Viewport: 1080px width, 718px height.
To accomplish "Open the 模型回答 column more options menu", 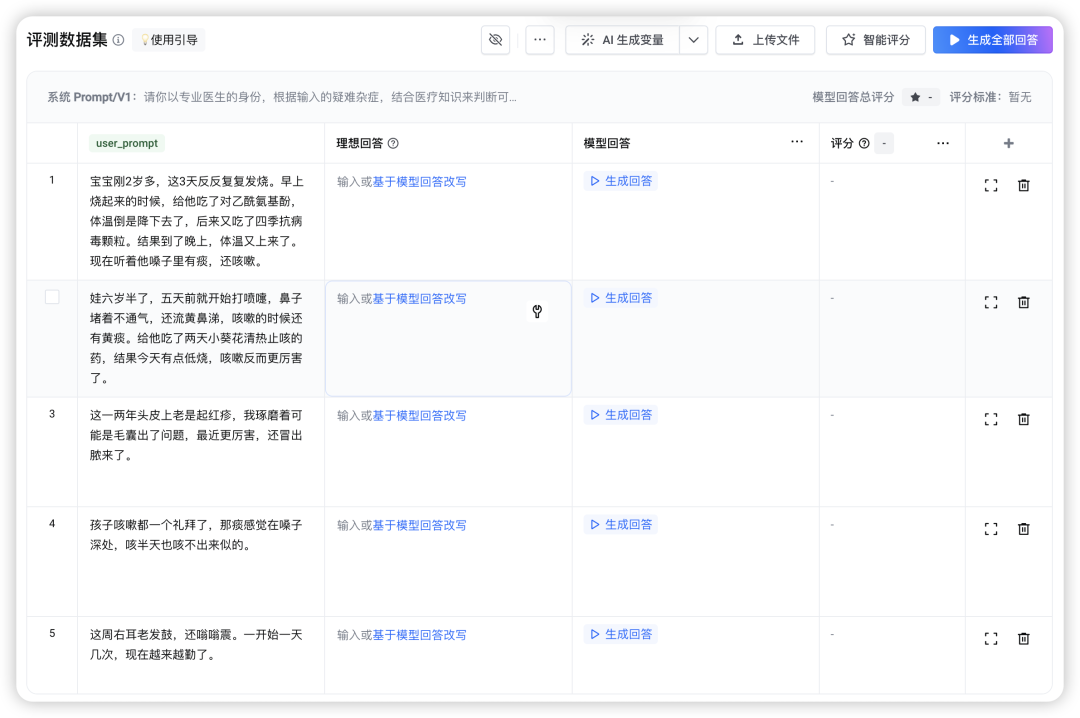I will [797, 142].
